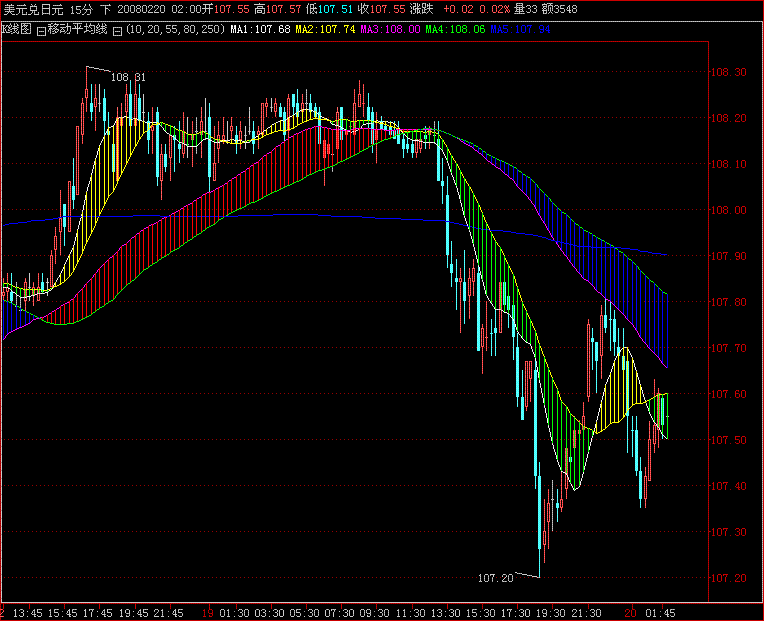The image size is (764, 621).
Task: Click 108.00 on the price axis
Action: point(728,210)
